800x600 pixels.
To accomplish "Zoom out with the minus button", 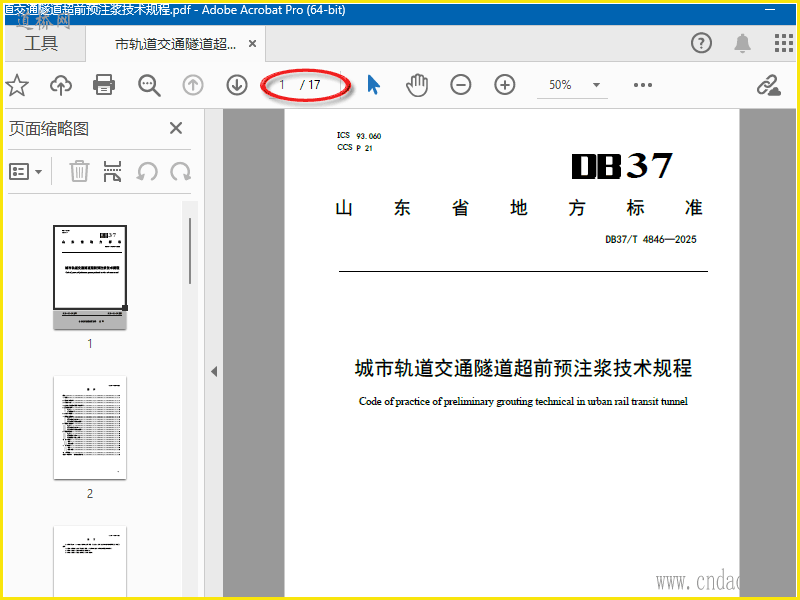I will pyautogui.click(x=461, y=85).
